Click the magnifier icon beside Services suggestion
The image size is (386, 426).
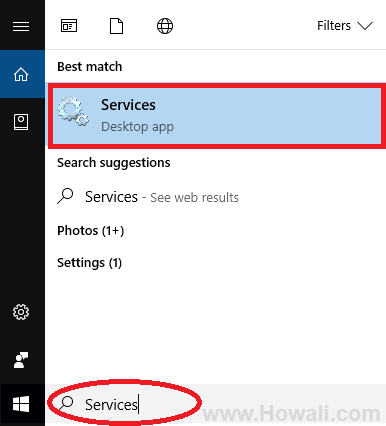pos(65,196)
